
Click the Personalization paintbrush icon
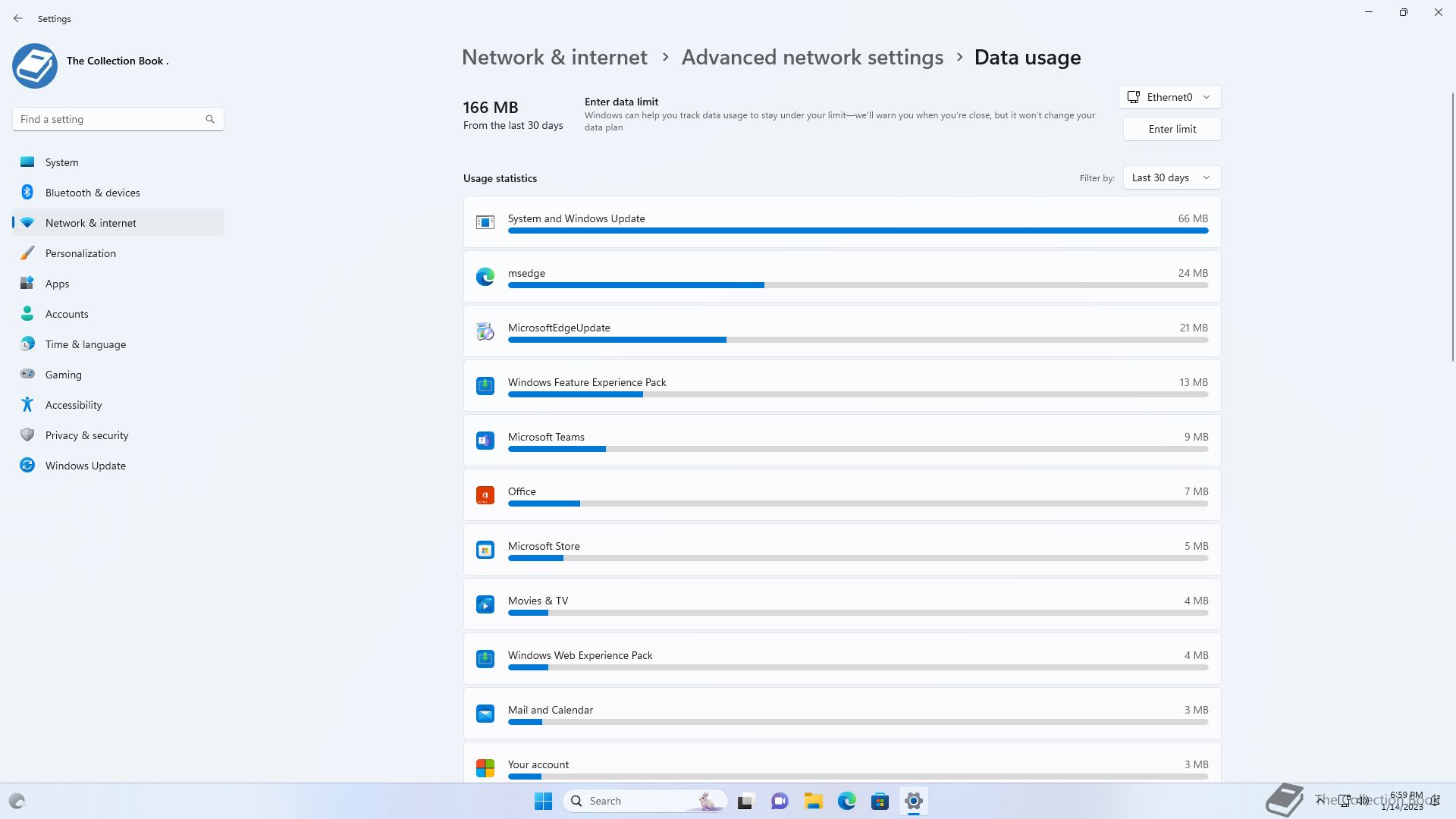tap(27, 253)
